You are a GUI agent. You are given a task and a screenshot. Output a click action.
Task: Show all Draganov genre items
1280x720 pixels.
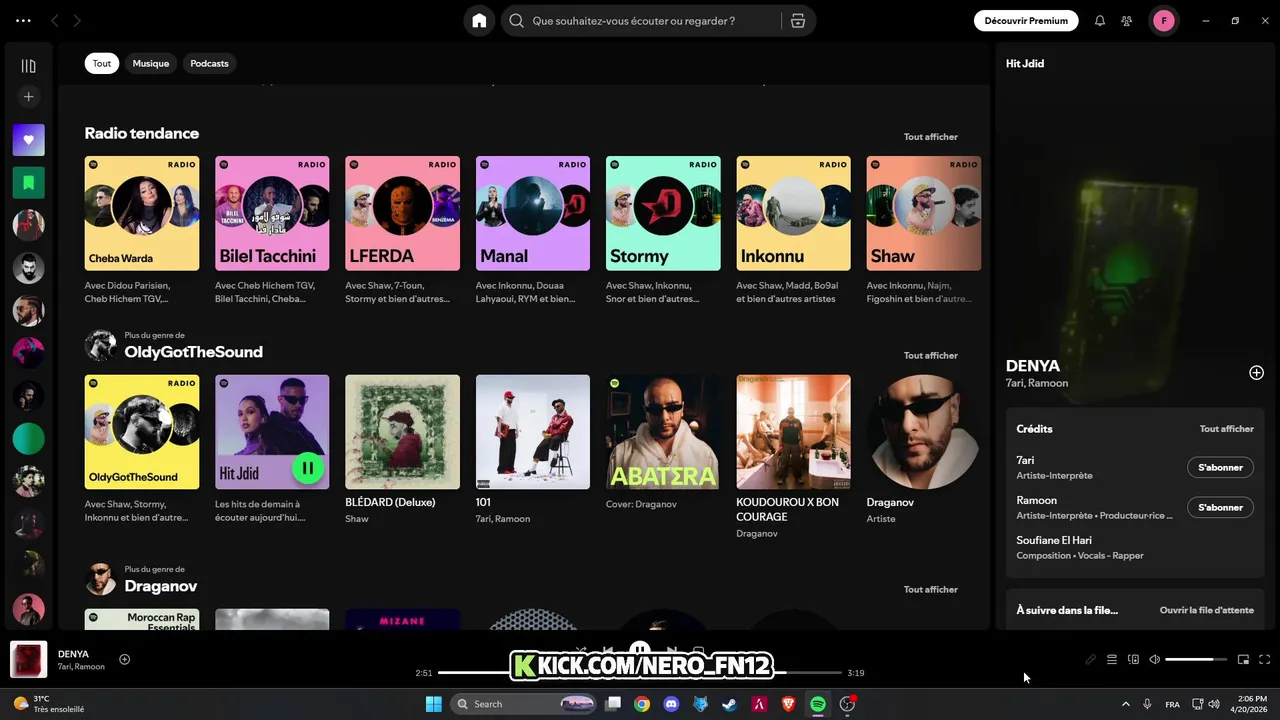[x=930, y=590]
